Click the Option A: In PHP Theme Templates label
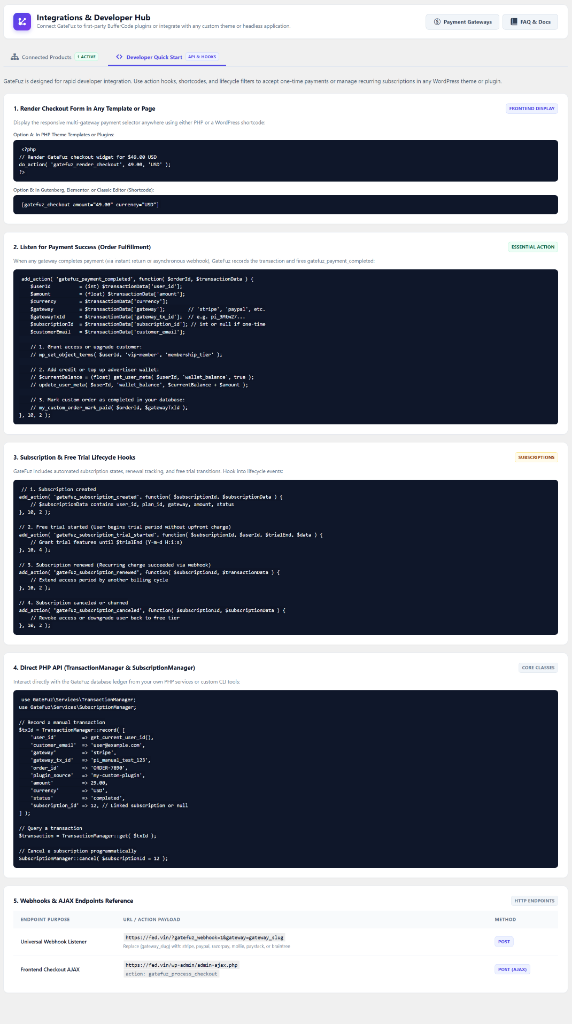Viewport: 572px width, 1024px height. click(64, 135)
